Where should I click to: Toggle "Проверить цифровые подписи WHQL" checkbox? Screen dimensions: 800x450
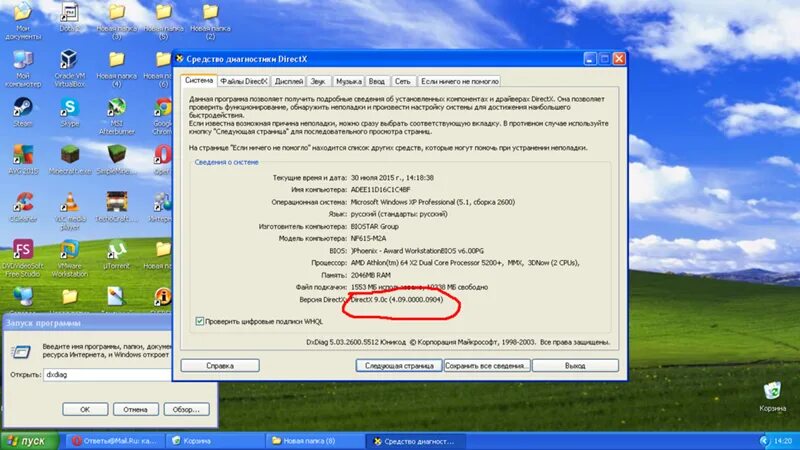(x=199, y=321)
